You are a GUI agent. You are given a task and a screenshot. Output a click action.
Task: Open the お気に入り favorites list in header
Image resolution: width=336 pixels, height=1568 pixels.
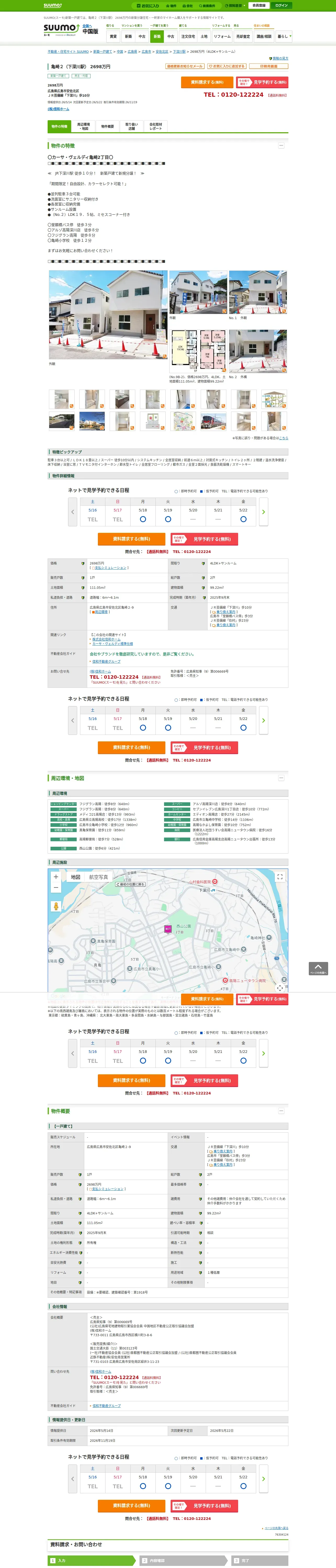(148, 5)
